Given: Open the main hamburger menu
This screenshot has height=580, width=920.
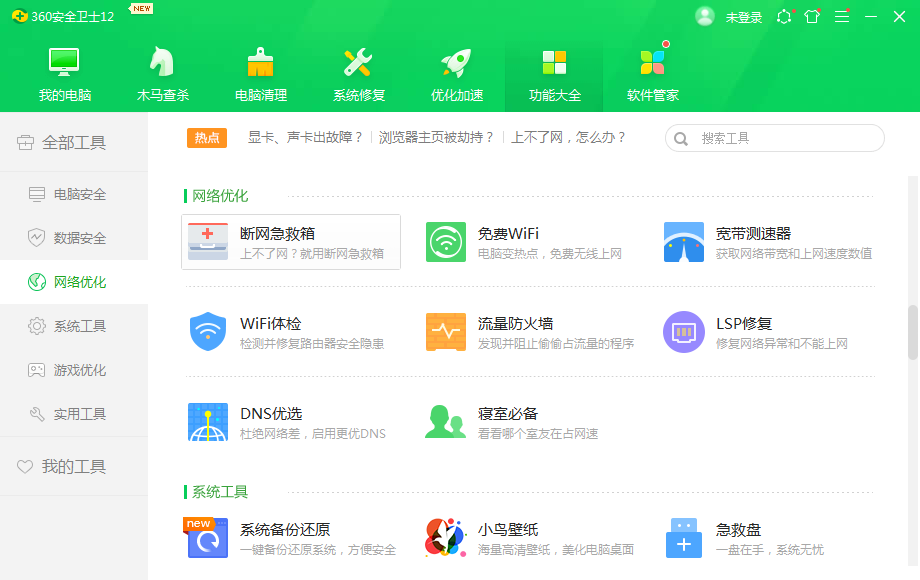Looking at the screenshot, I should 841,16.
